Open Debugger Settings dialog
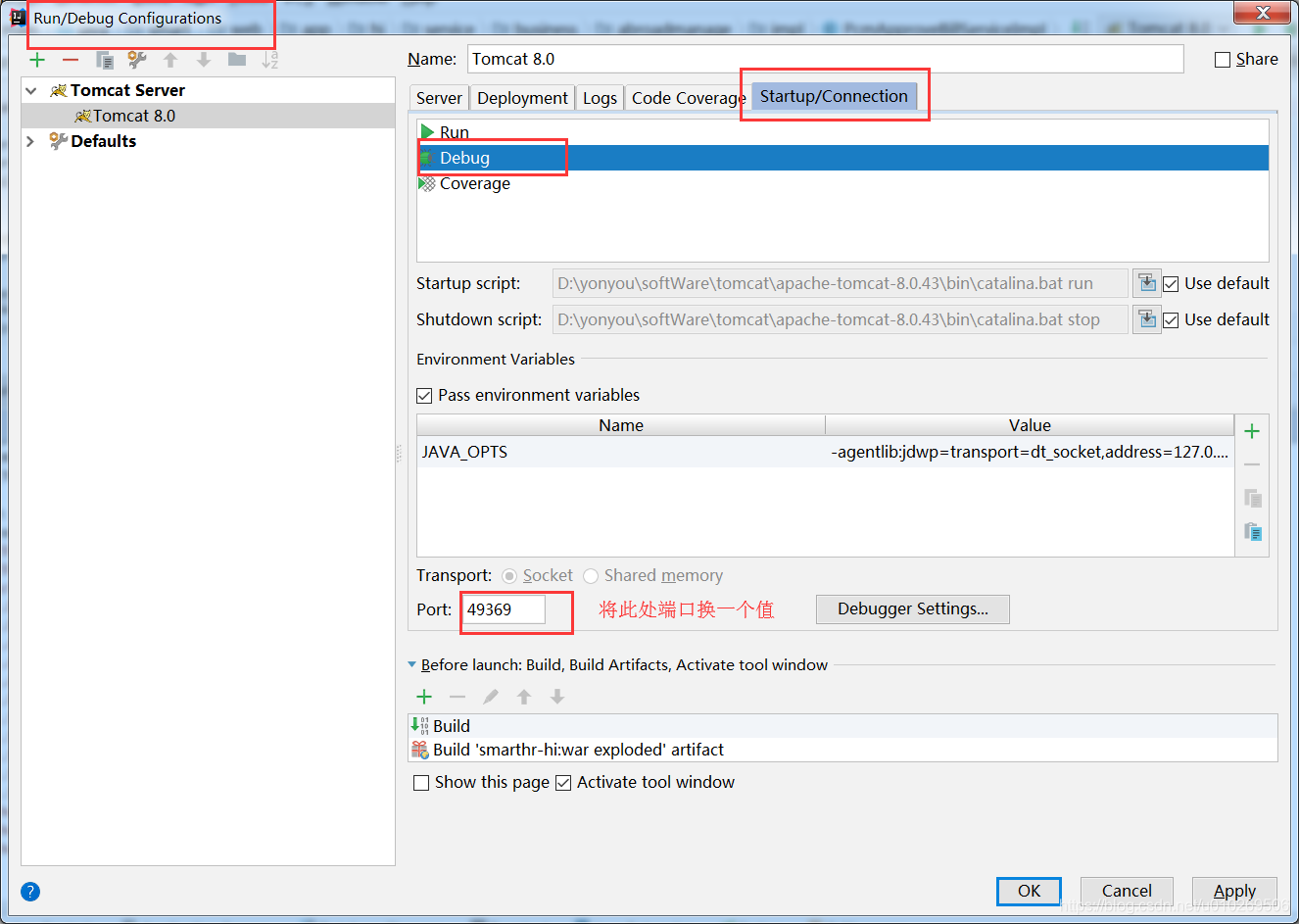Viewport: 1299px width, 924px height. pyautogui.click(x=913, y=608)
